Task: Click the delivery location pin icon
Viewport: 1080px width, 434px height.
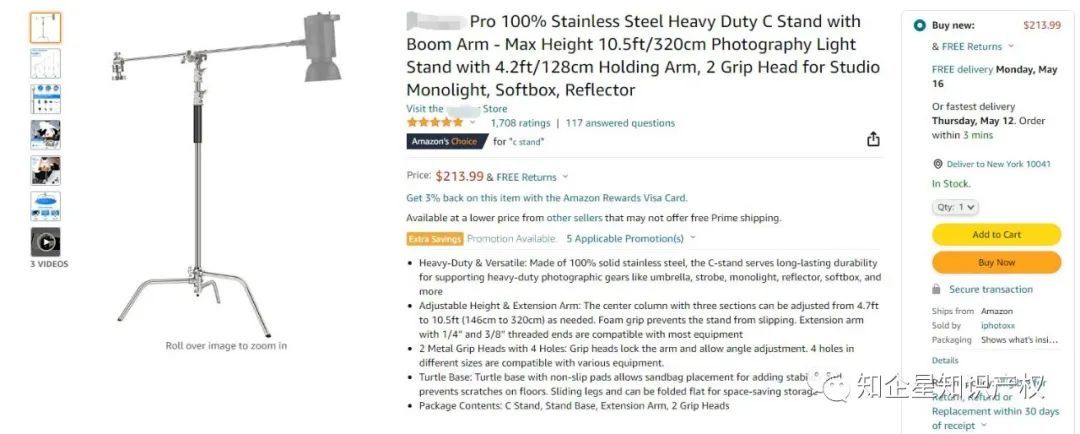Action: (937, 164)
